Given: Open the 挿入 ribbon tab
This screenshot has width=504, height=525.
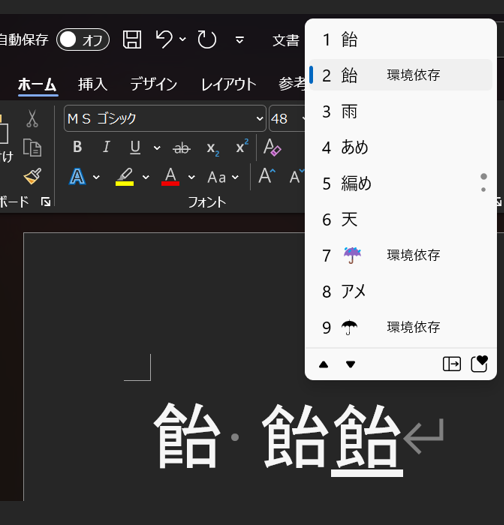Looking at the screenshot, I should 93,84.
